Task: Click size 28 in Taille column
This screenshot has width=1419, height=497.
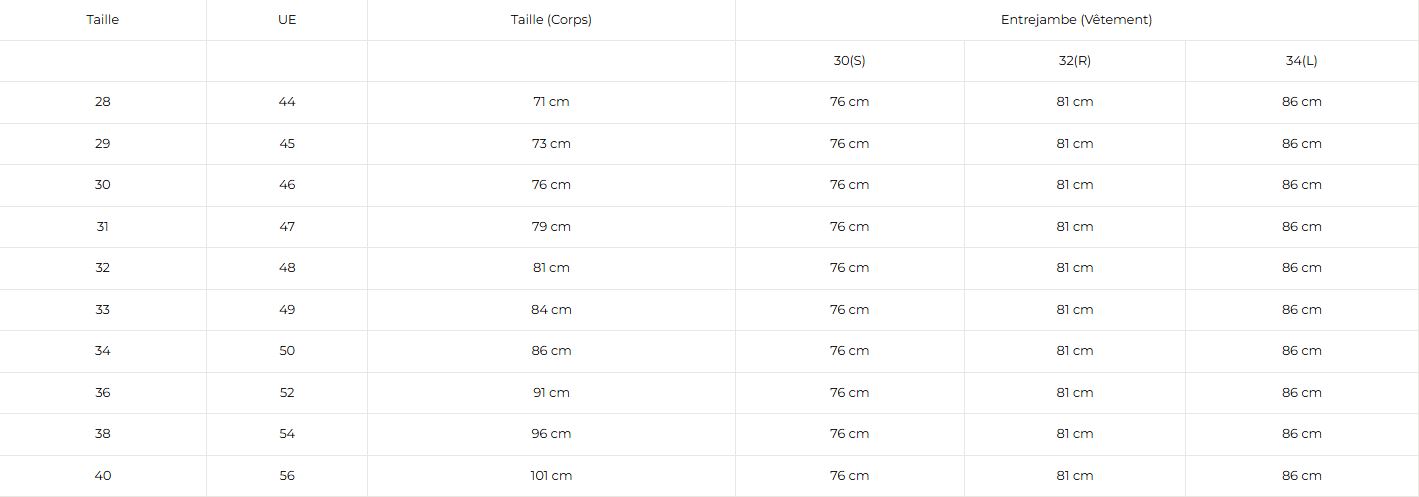Action: [x=103, y=102]
